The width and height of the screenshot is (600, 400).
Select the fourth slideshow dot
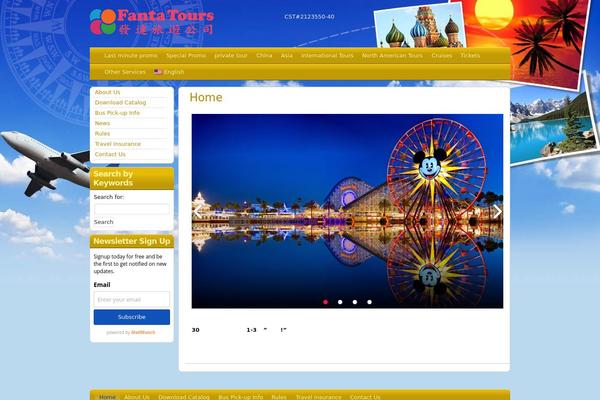coord(369,302)
